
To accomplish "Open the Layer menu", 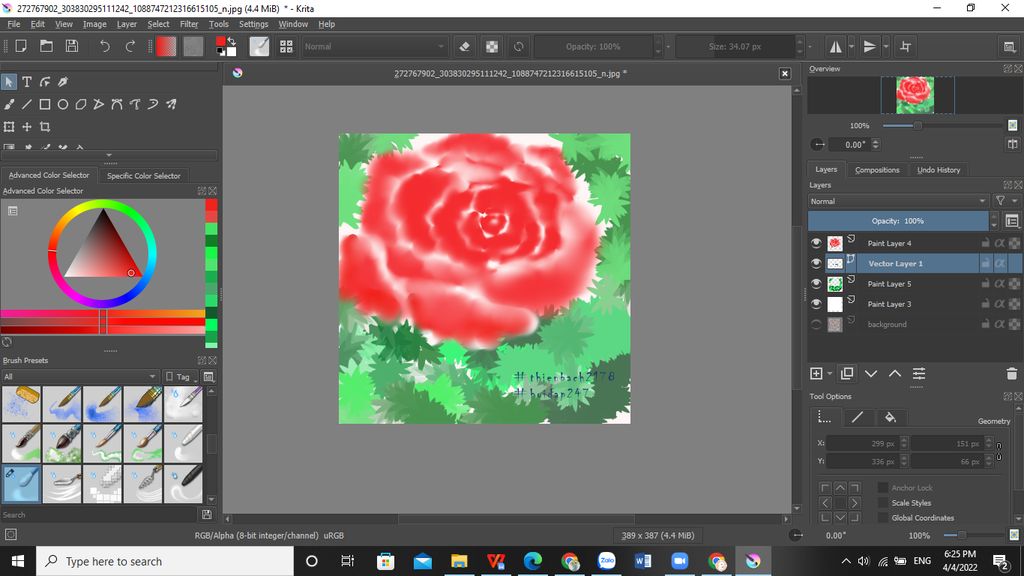I will tap(127, 24).
